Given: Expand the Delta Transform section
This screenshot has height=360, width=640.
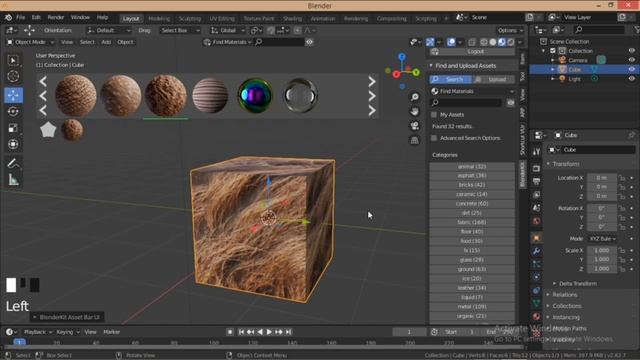Looking at the screenshot, I should tap(578, 283).
